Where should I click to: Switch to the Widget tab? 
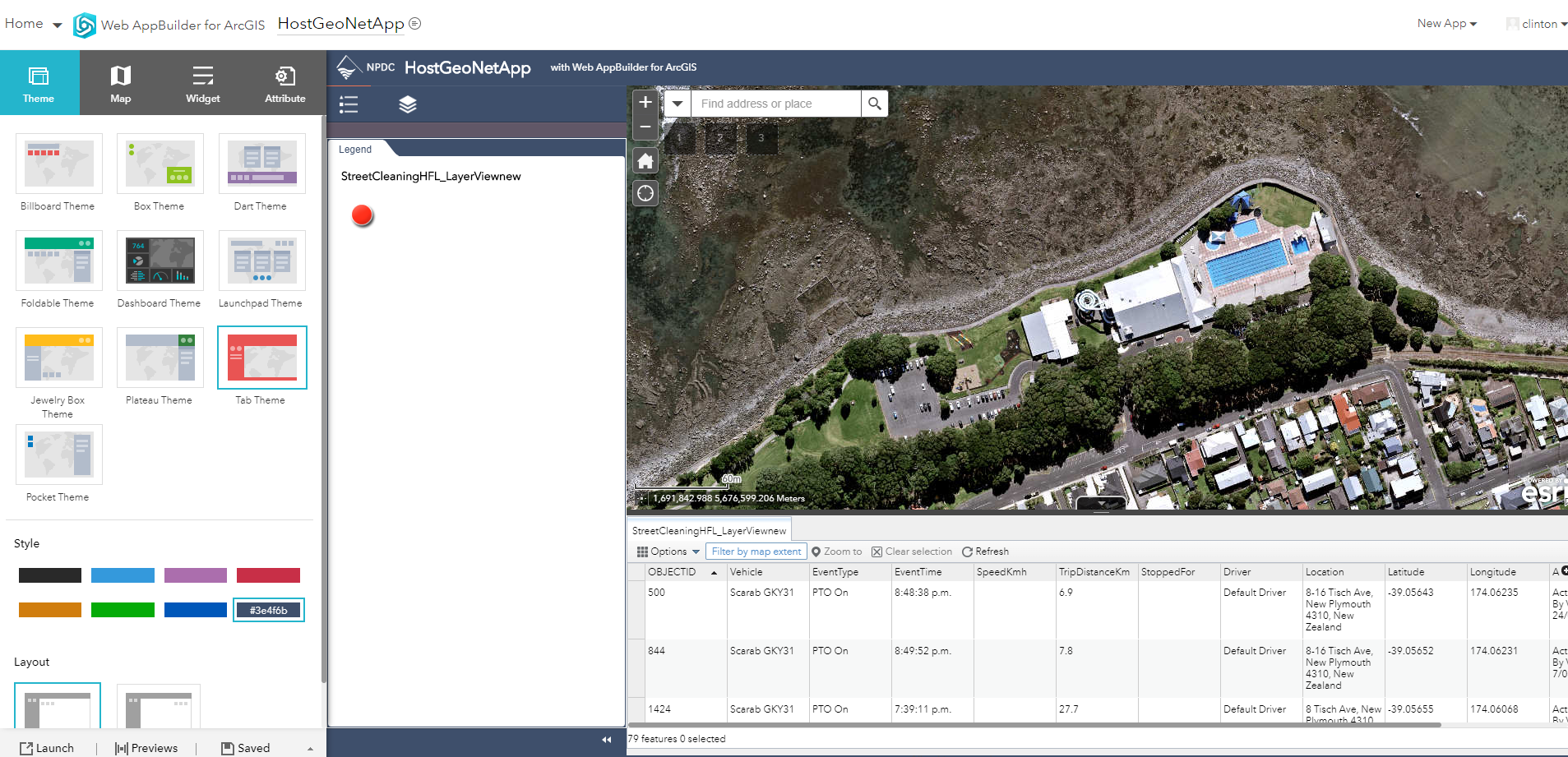[x=202, y=83]
